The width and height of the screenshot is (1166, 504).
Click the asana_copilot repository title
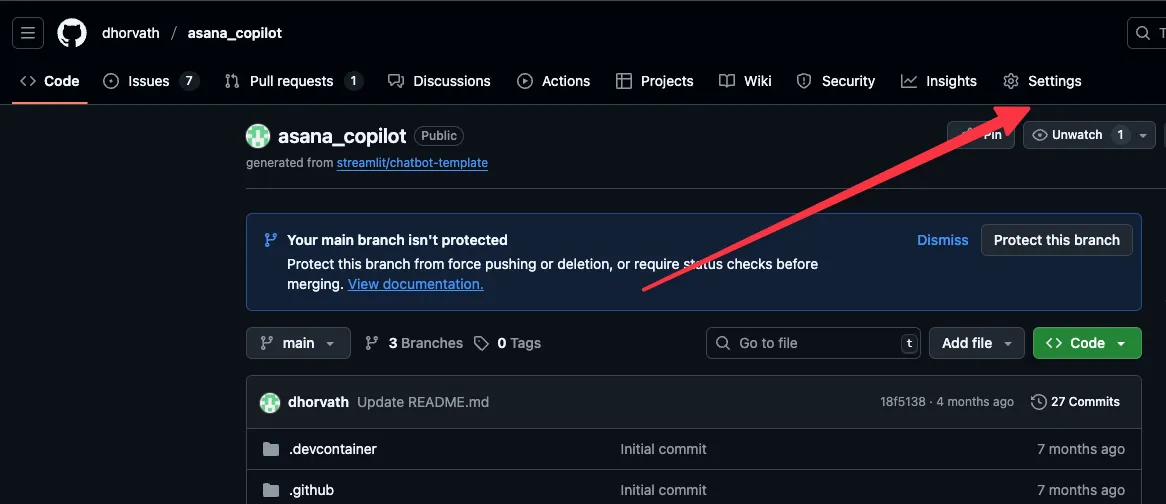(x=342, y=136)
